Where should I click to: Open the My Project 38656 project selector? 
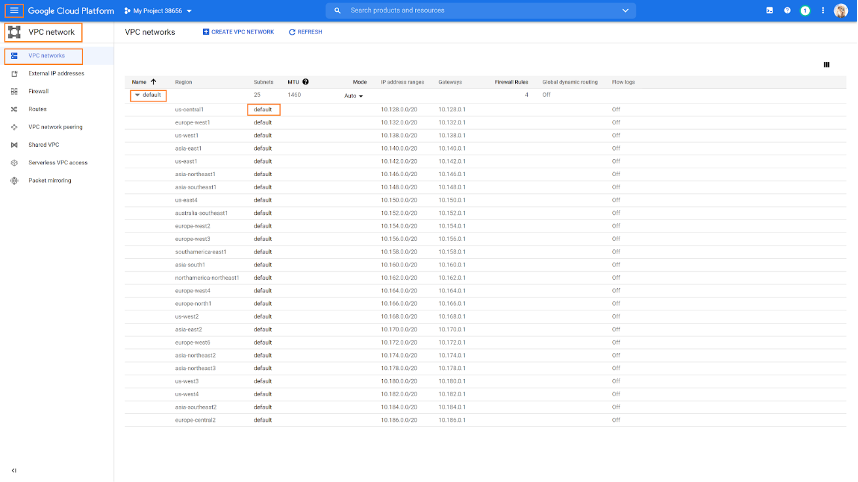tap(162, 10)
